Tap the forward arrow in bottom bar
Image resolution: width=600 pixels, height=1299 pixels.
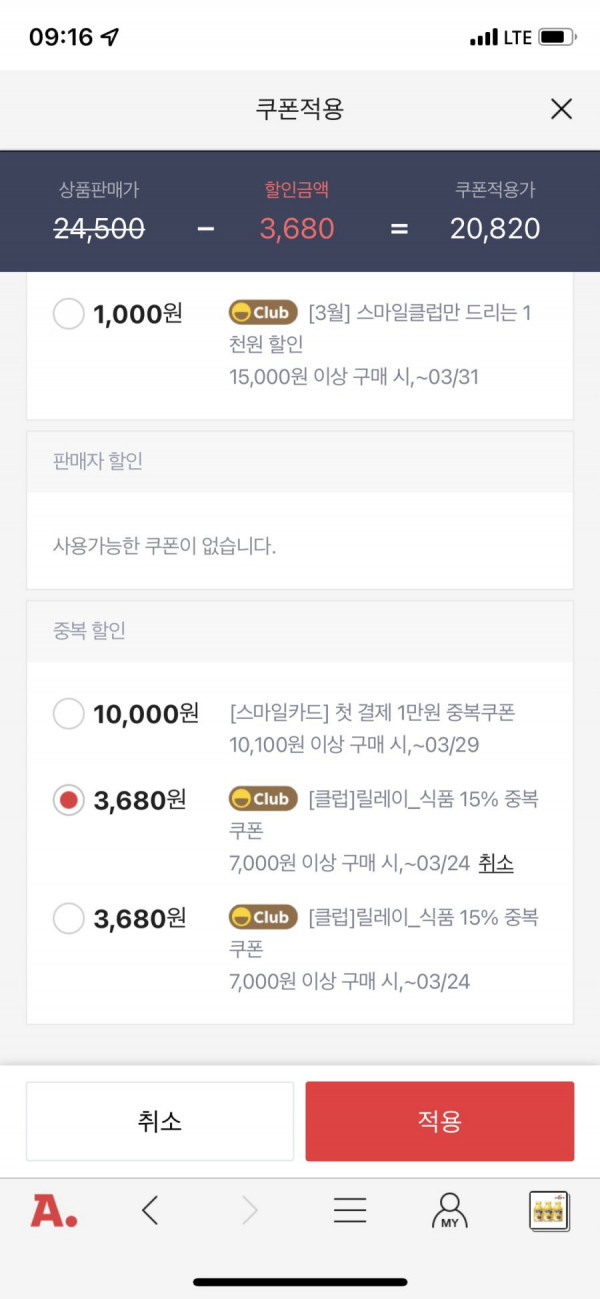(x=250, y=1211)
